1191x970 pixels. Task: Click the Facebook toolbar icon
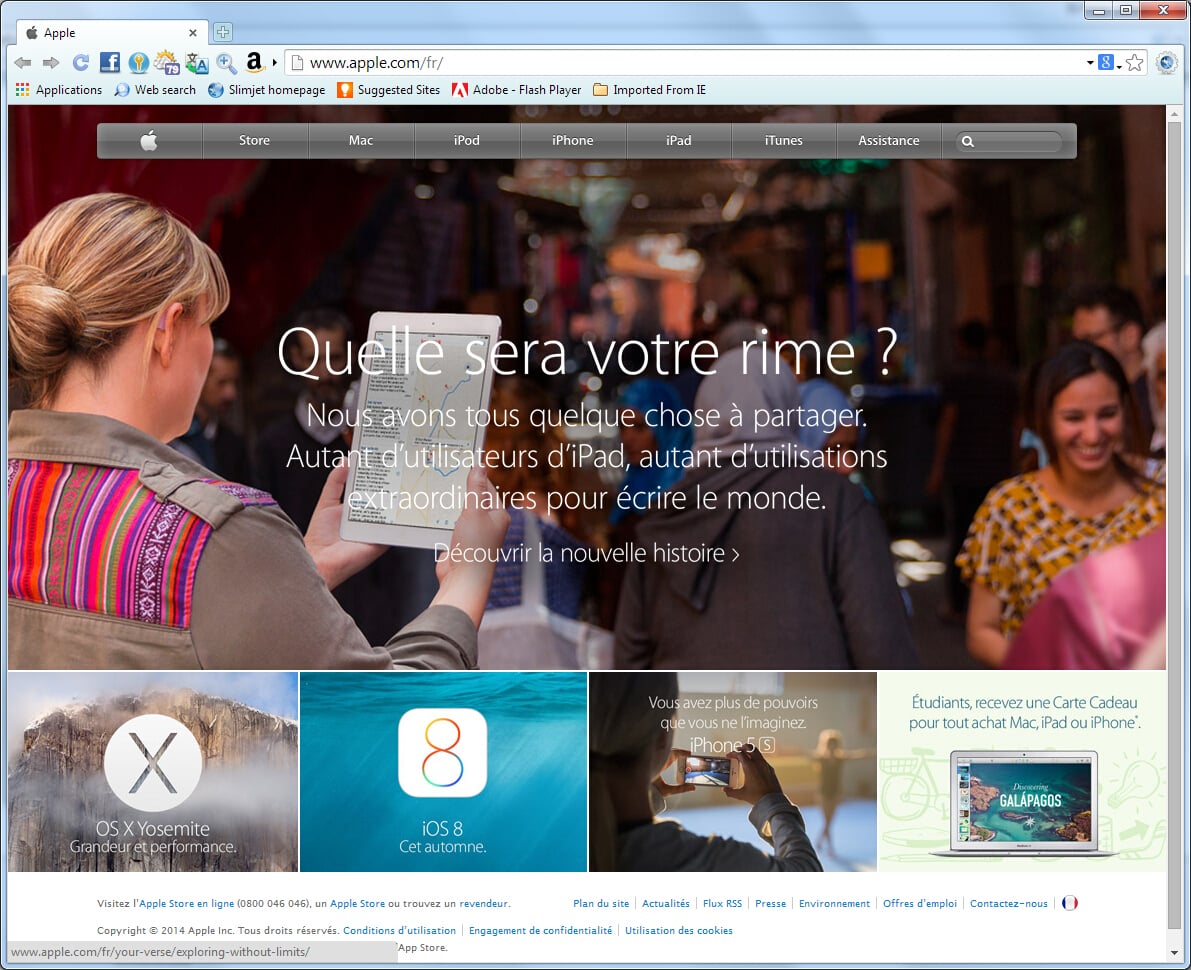pyautogui.click(x=109, y=62)
